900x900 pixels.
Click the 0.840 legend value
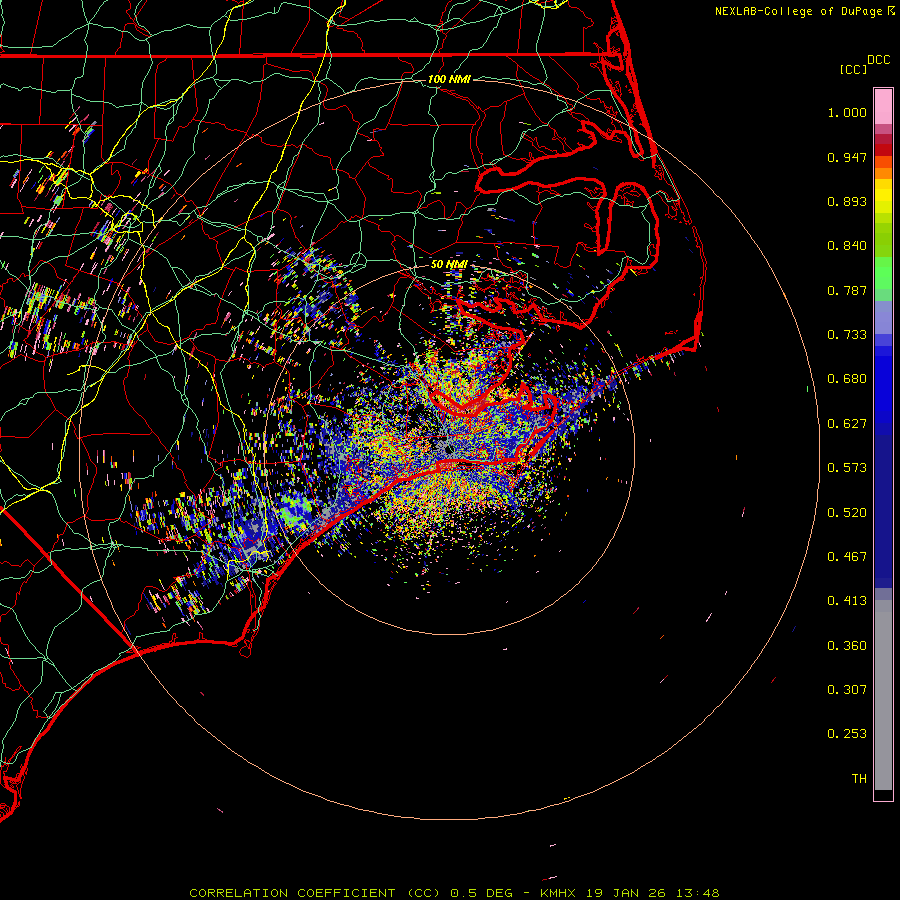pos(847,246)
